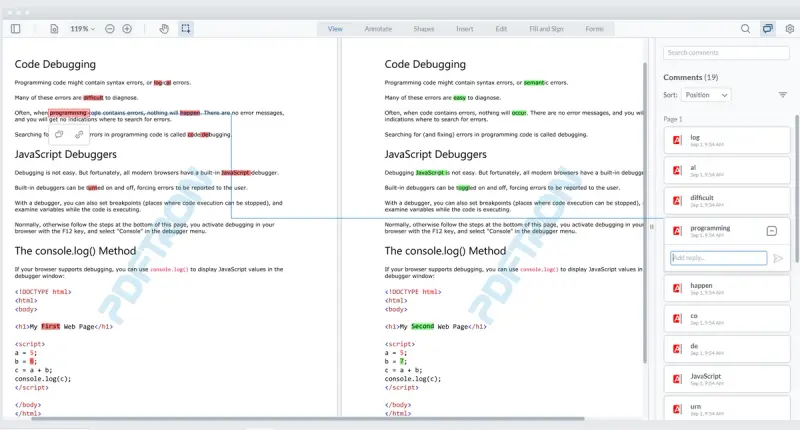Click the green highlighted word 'occur'

coord(519,113)
